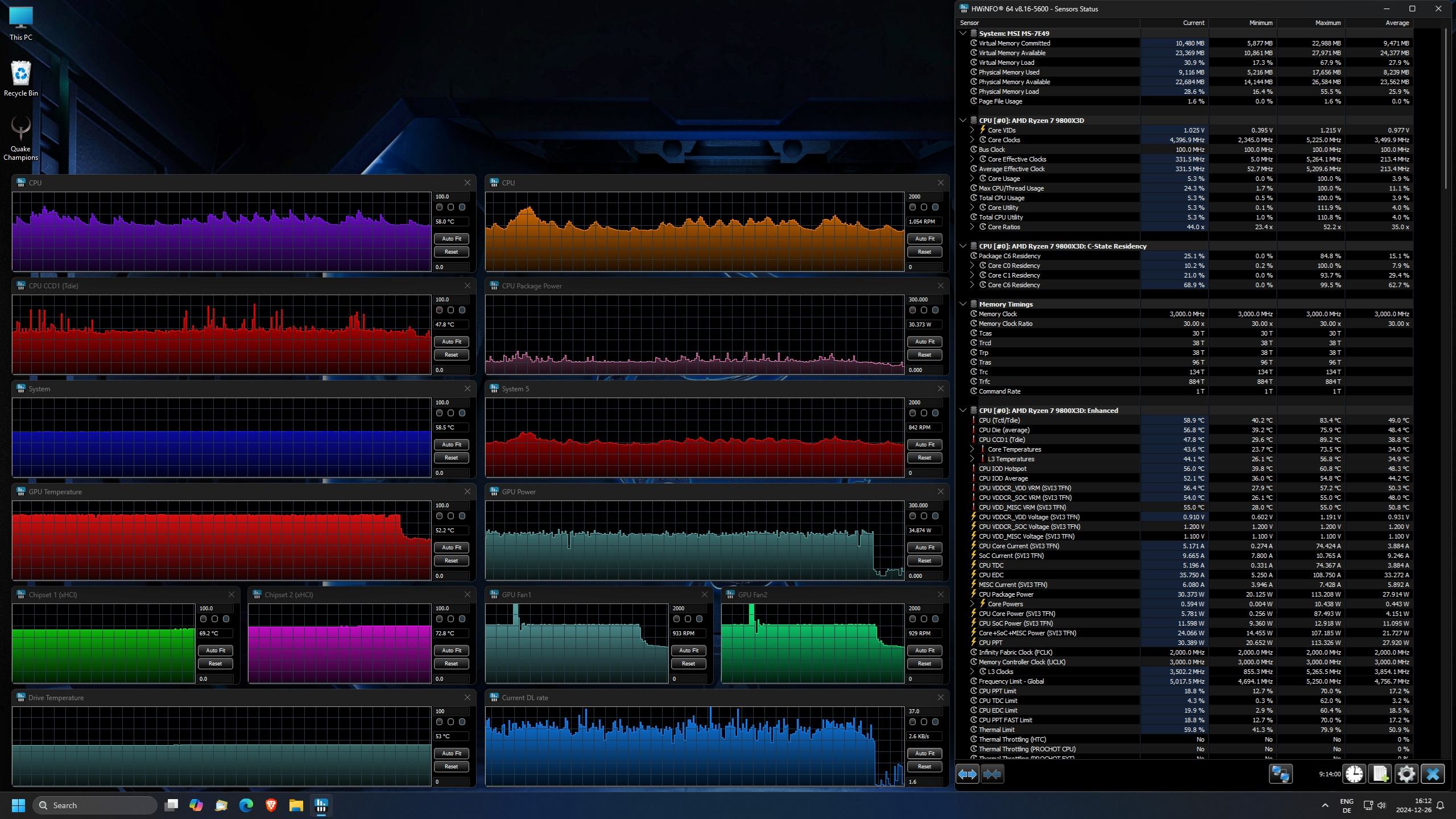Click Reset in the Drive Temperature graph

[x=451, y=767]
